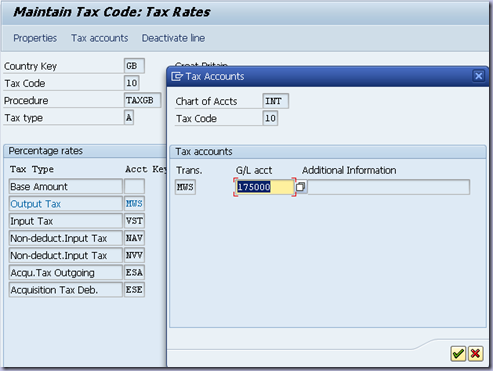Click account key ESE cell

(134, 290)
